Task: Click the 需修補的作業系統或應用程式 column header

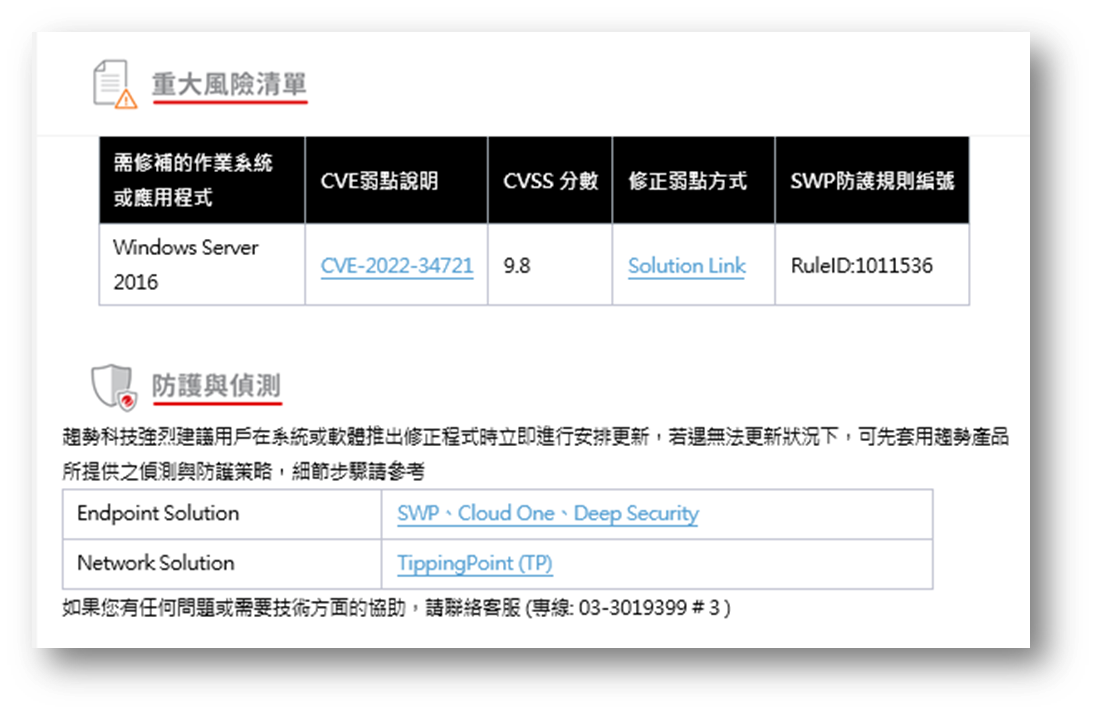Action: tap(193, 180)
